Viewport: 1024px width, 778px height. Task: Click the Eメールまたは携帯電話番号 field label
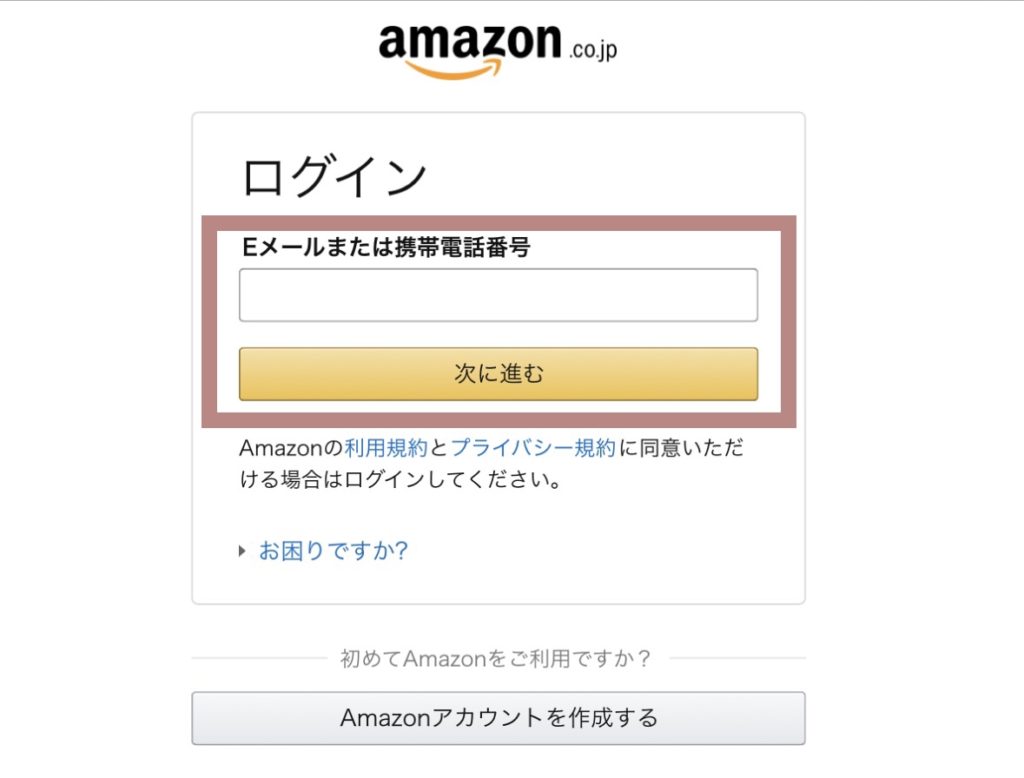pos(386,248)
